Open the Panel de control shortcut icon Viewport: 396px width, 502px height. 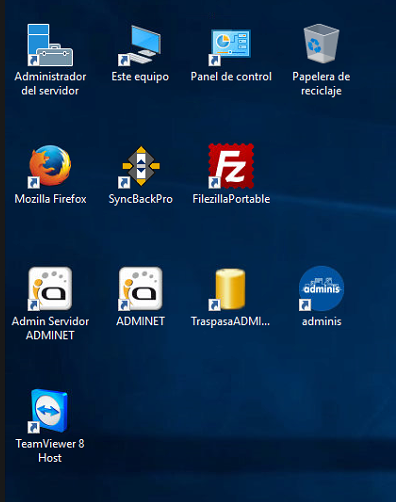(x=230, y=47)
